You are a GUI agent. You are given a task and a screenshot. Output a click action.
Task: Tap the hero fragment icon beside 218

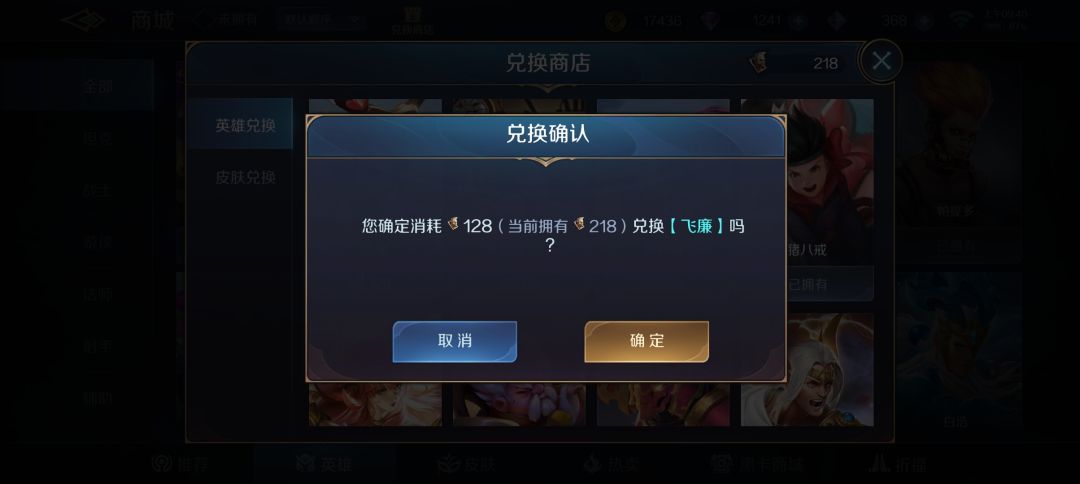click(x=758, y=63)
